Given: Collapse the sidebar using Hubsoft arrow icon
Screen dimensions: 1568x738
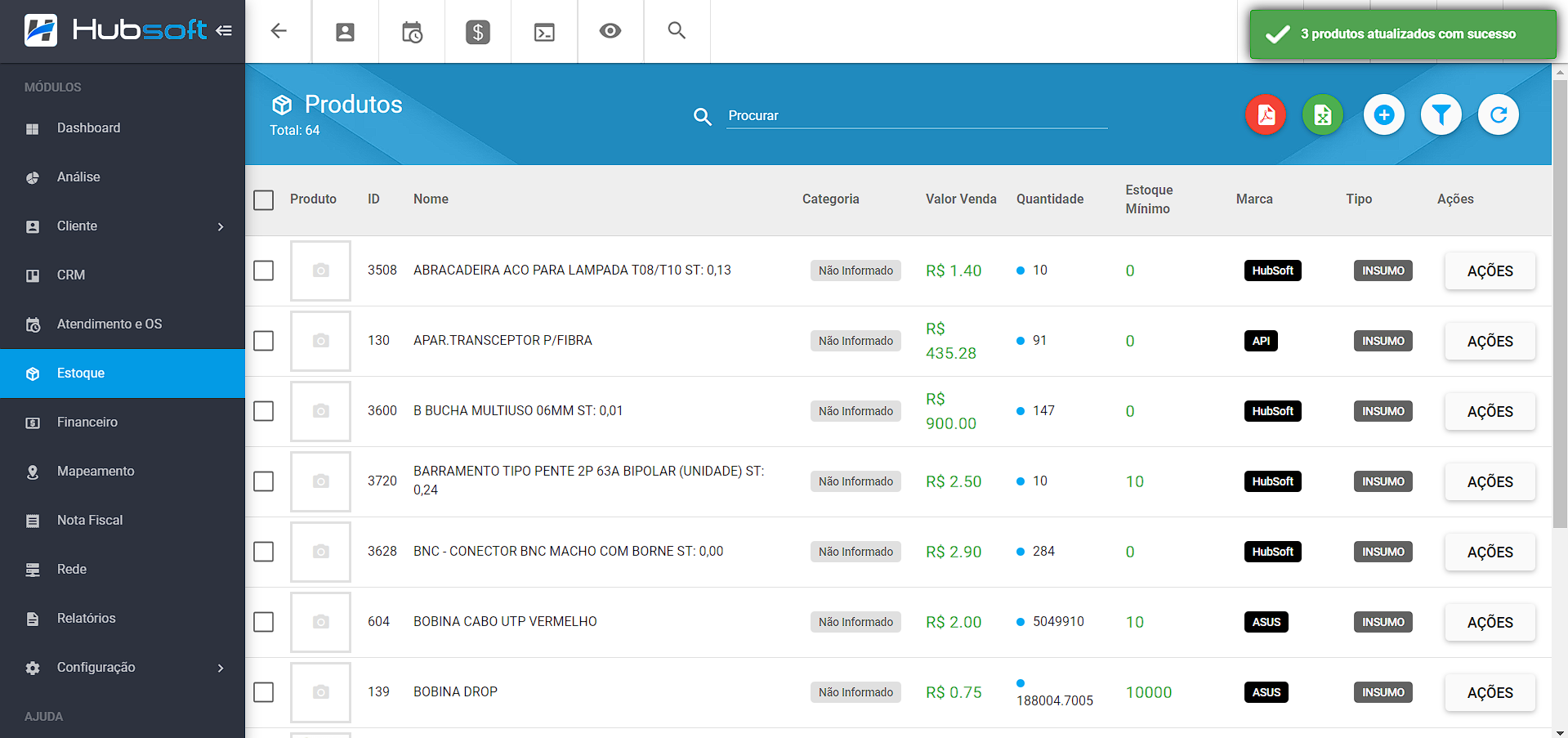Looking at the screenshot, I should point(224,31).
